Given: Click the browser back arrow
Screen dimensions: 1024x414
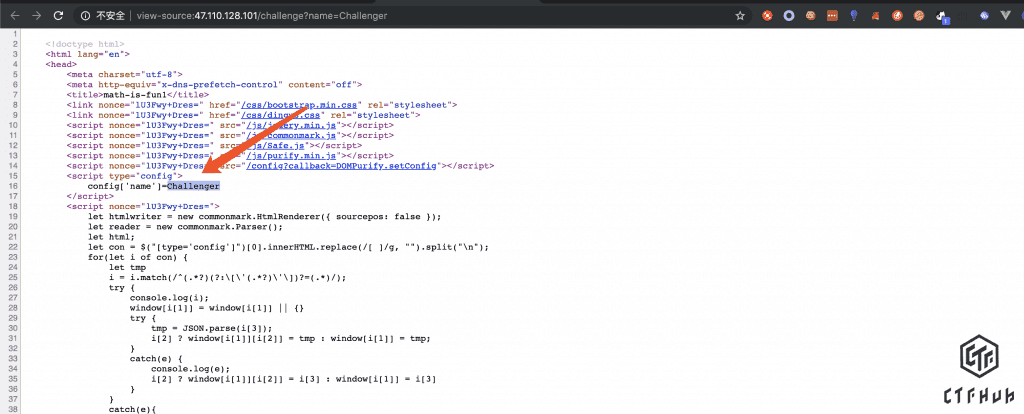Looking at the screenshot, I should pos(12,16).
